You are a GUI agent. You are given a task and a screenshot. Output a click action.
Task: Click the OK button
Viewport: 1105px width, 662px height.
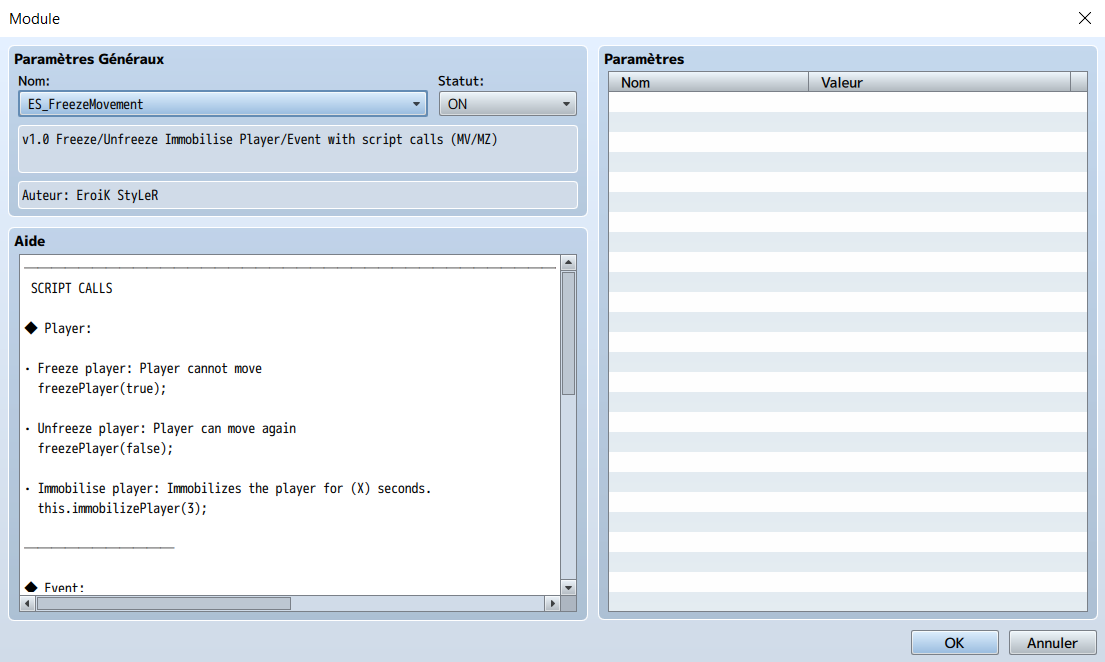point(954,642)
